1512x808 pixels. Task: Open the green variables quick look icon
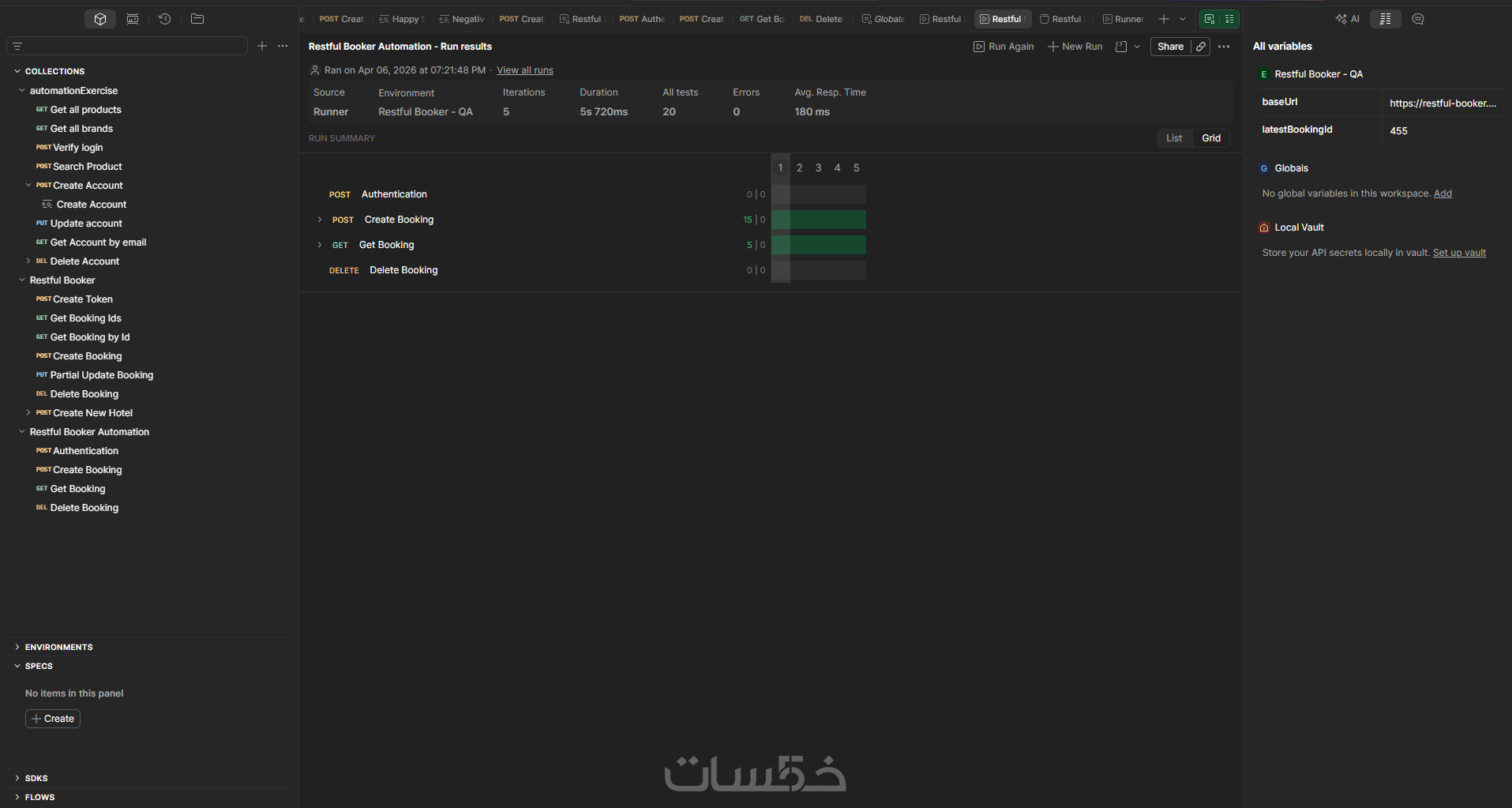coord(1229,19)
